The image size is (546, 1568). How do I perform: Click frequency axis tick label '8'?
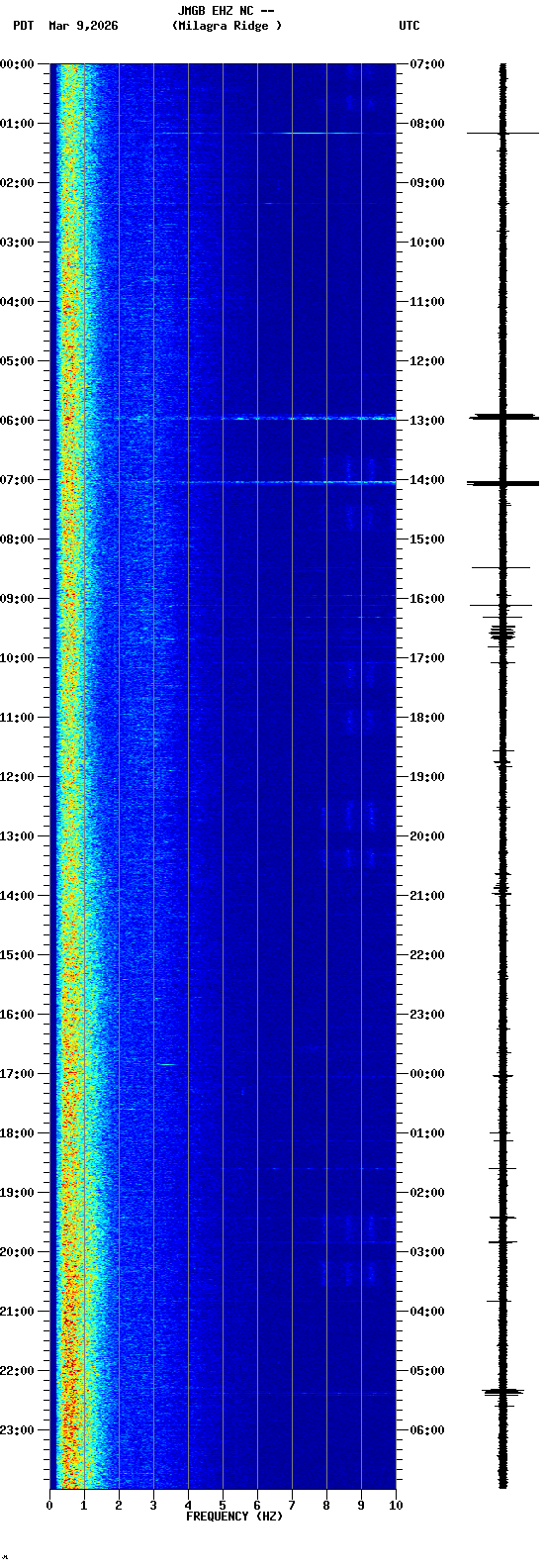pos(326,1506)
